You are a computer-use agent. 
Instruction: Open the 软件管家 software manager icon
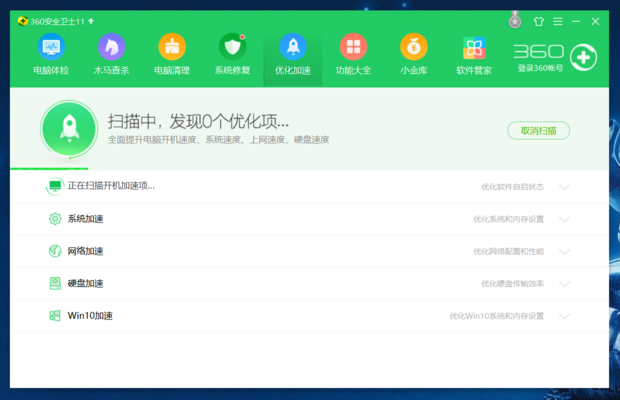click(474, 48)
